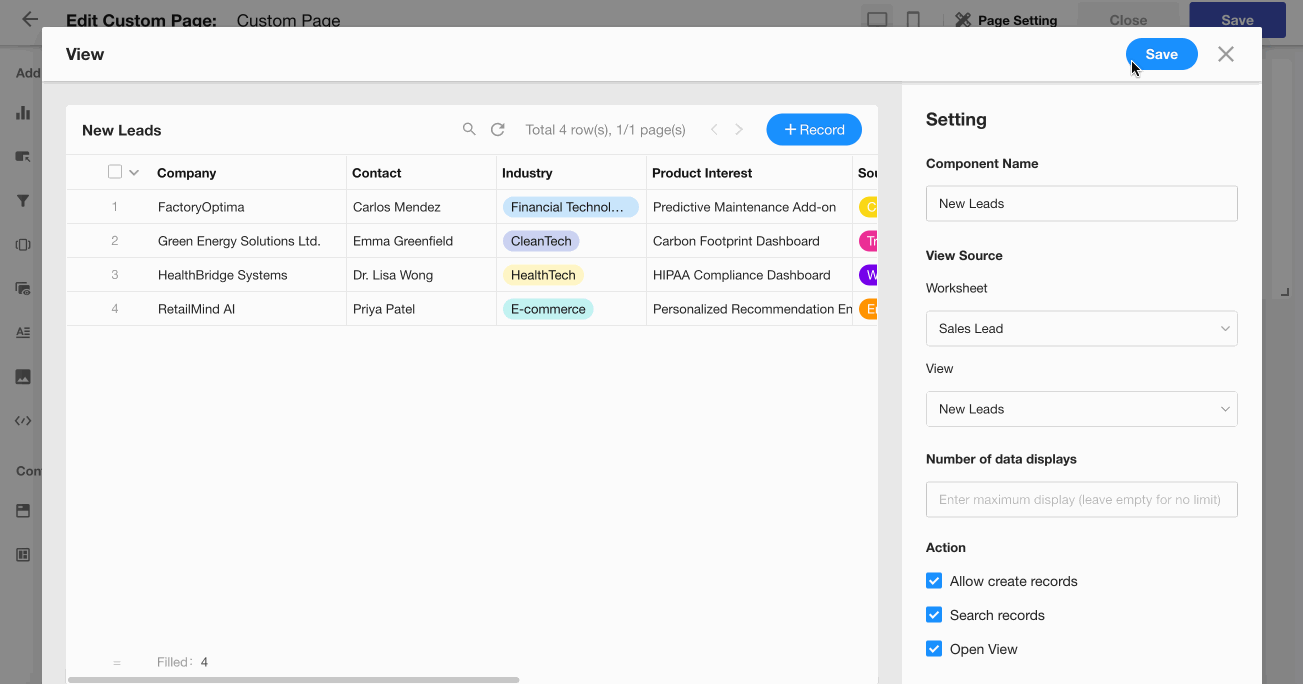The image size is (1303, 684).
Task: Click the + Record button
Action: pos(813,130)
